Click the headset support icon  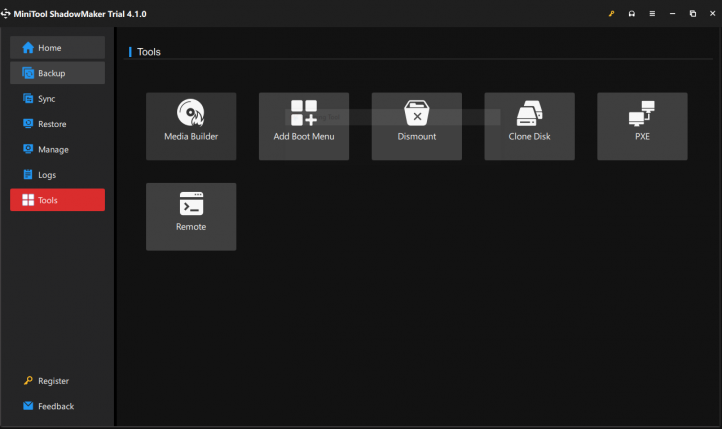[632, 14]
